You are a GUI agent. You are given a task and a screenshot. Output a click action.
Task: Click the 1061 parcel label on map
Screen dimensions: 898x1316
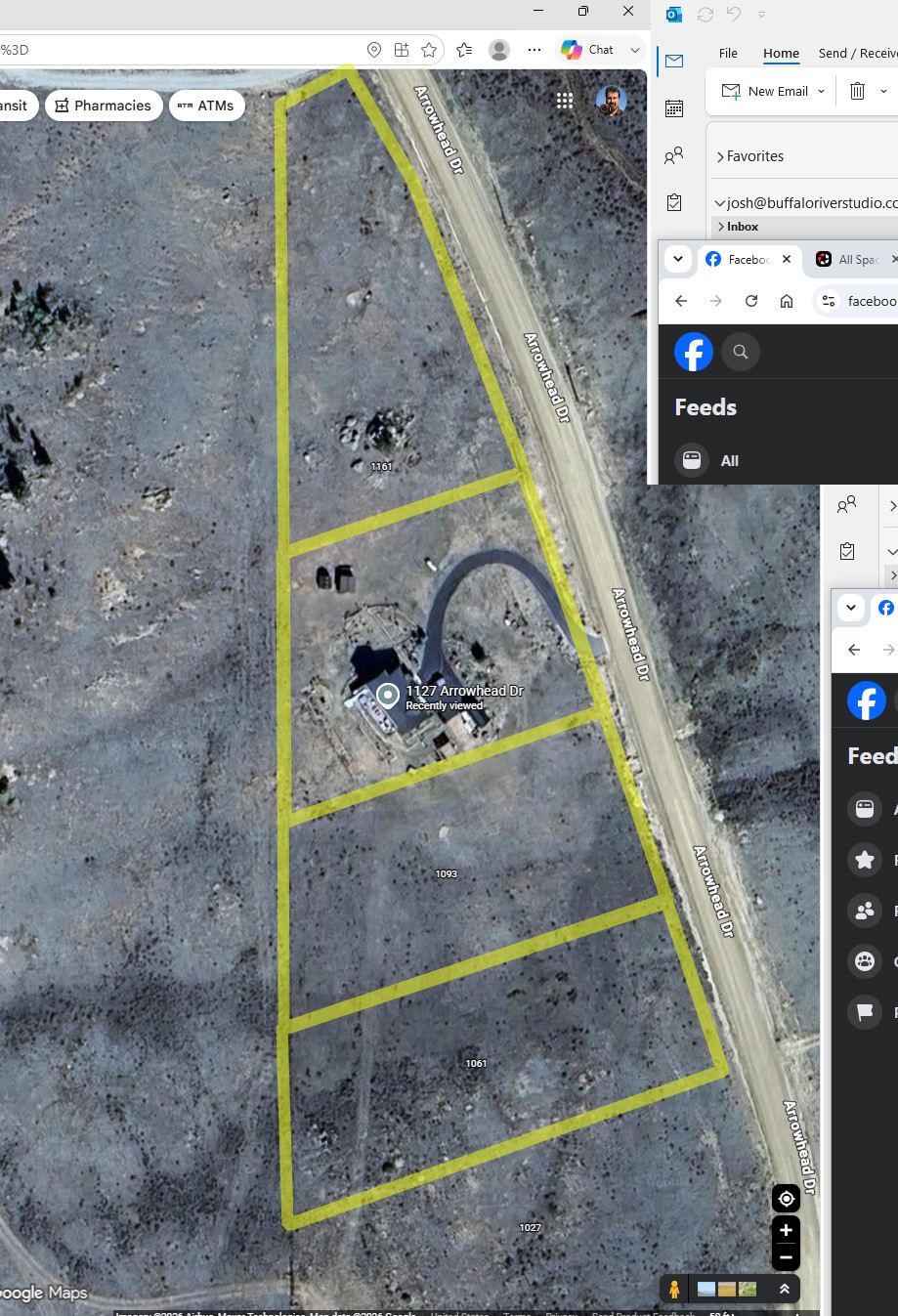[476, 1064]
